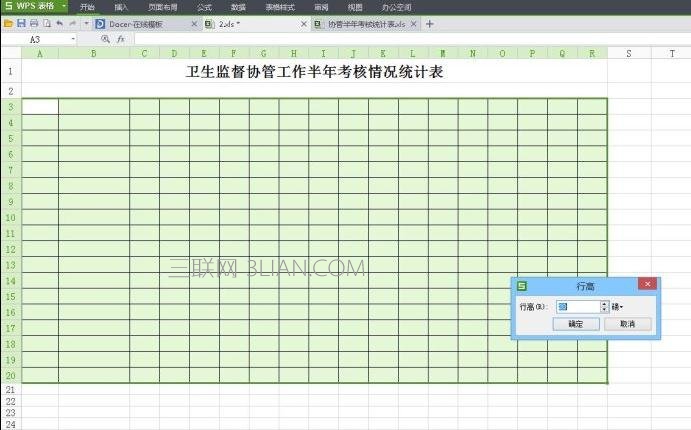Open the 开始 ribbon tab
Viewport: 691px width, 430px height.
tap(87, 7)
